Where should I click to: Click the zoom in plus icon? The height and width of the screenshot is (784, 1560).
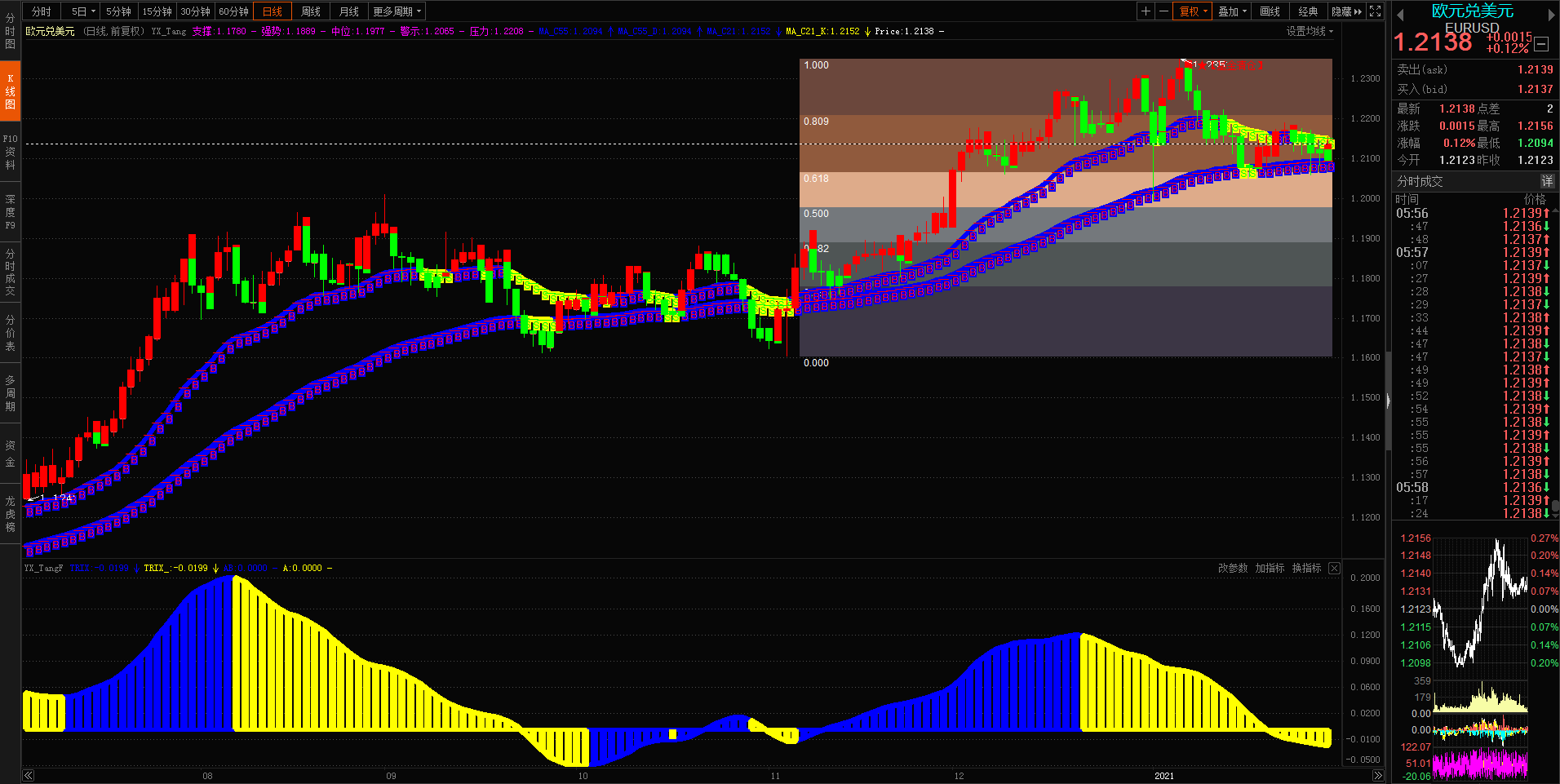coord(1146,11)
